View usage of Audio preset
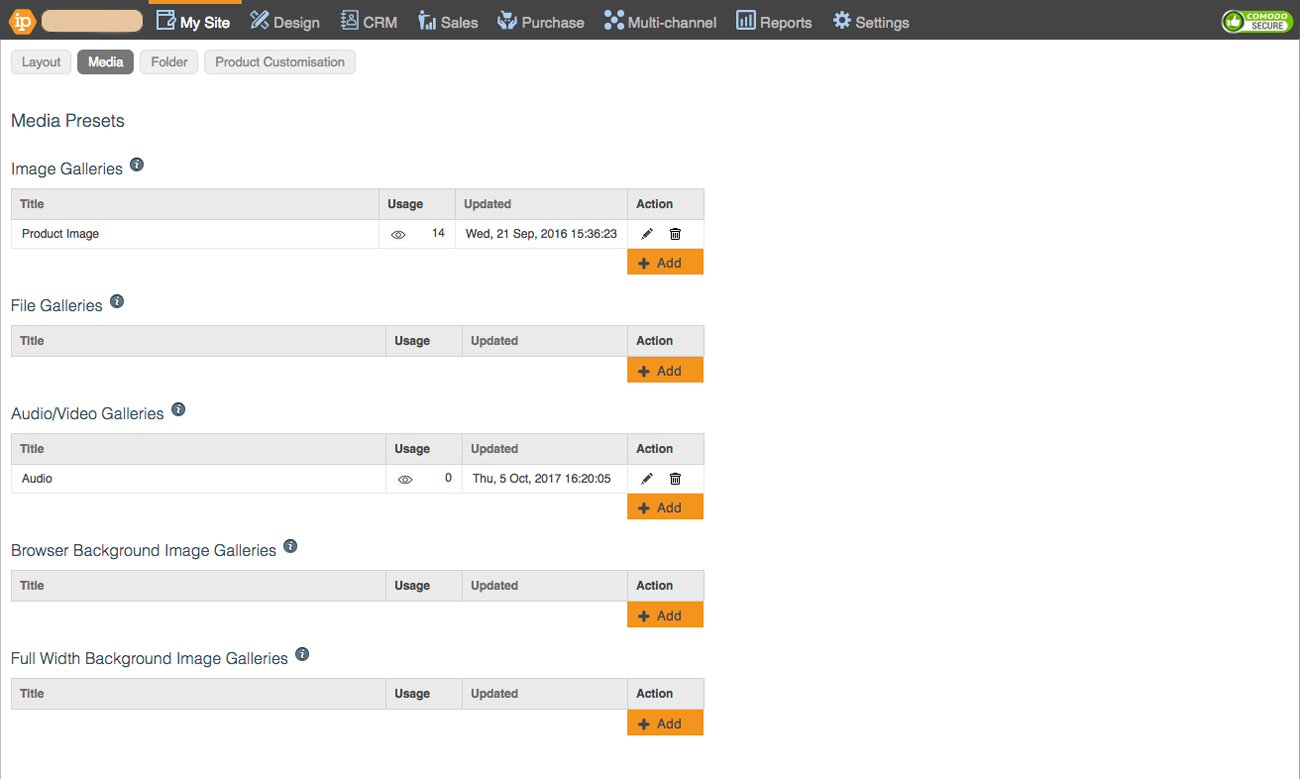1300x779 pixels. (405, 479)
